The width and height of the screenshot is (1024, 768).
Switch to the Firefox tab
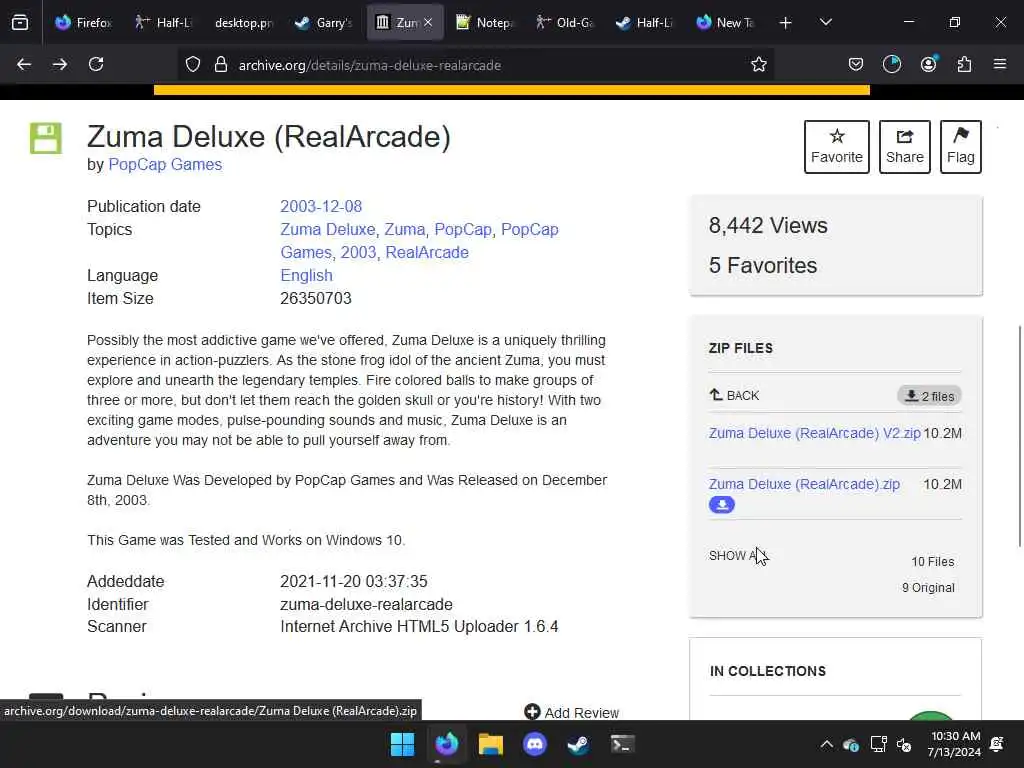pyautogui.click(x=83, y=23)
